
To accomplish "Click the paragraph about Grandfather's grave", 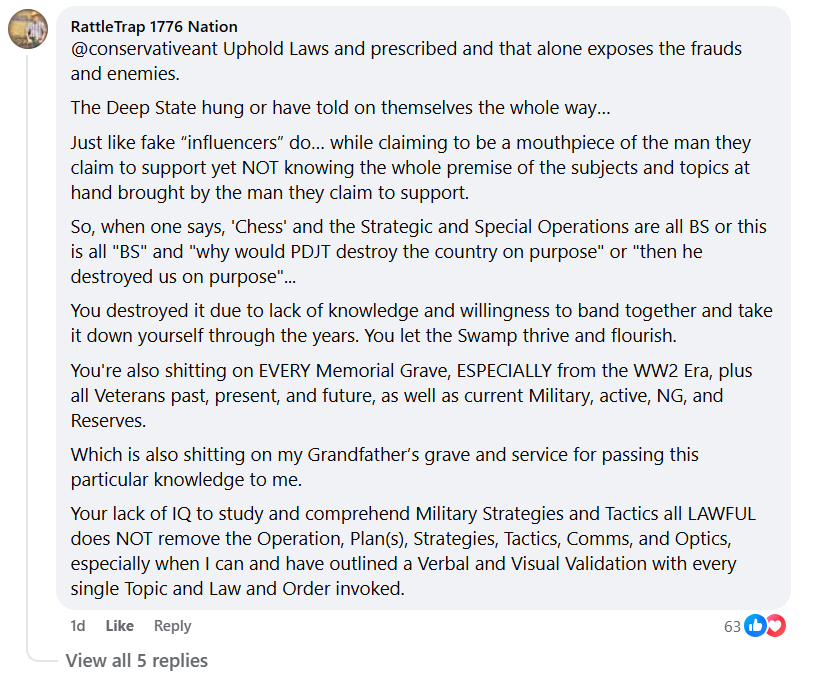I will tap(385, 467).
